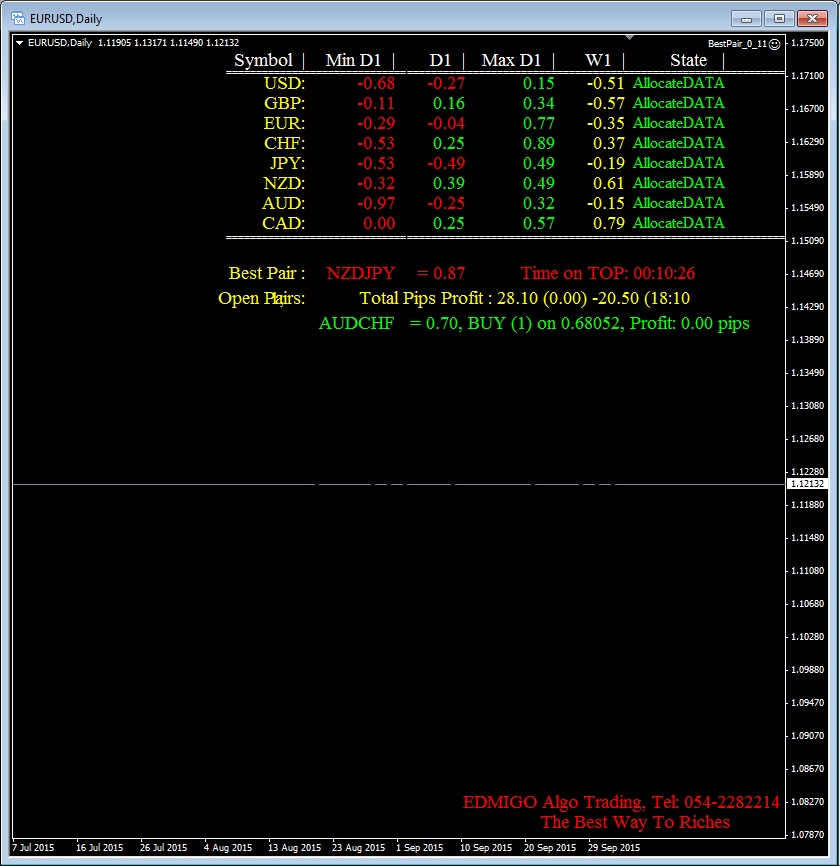Click the 1.17500 price scale label
Screen dimensions: 840x866
click(807, 43)
